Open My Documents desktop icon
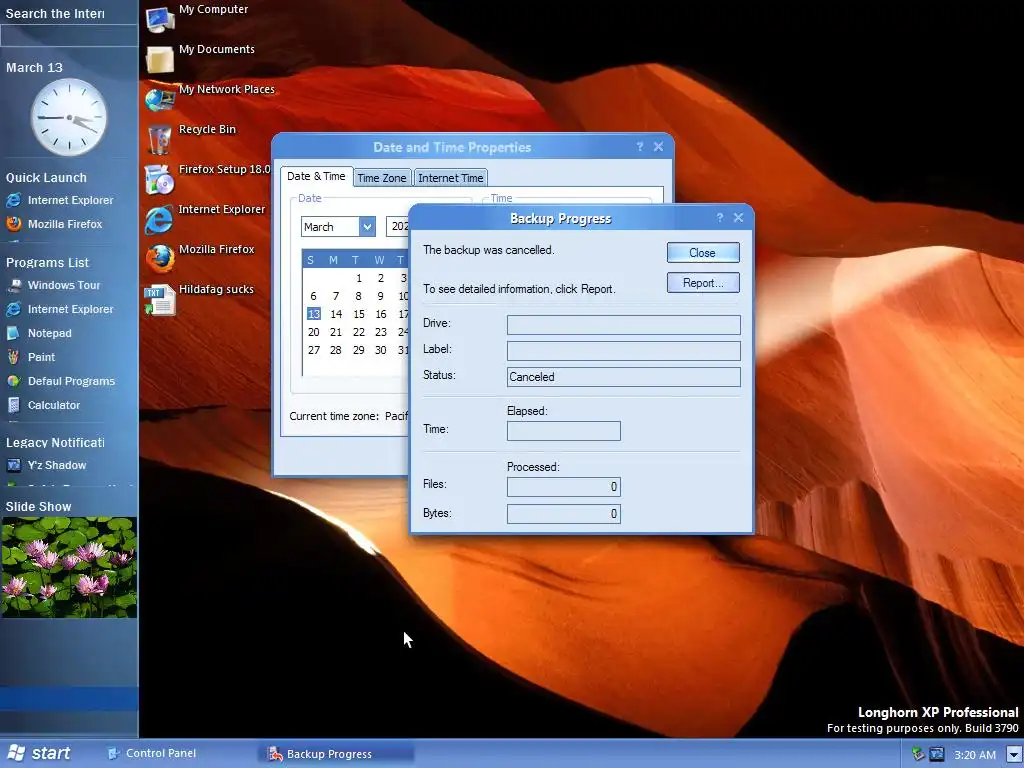1024x768 pixels. coord(161,59)
